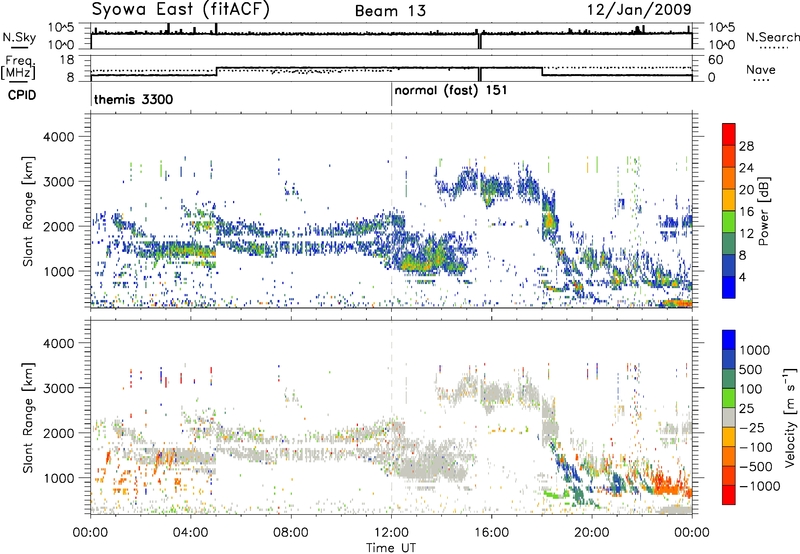Viewport: 800px width, 554px height.
Task: Click the '20:00' time axis tick
Action: click(592, 533)
